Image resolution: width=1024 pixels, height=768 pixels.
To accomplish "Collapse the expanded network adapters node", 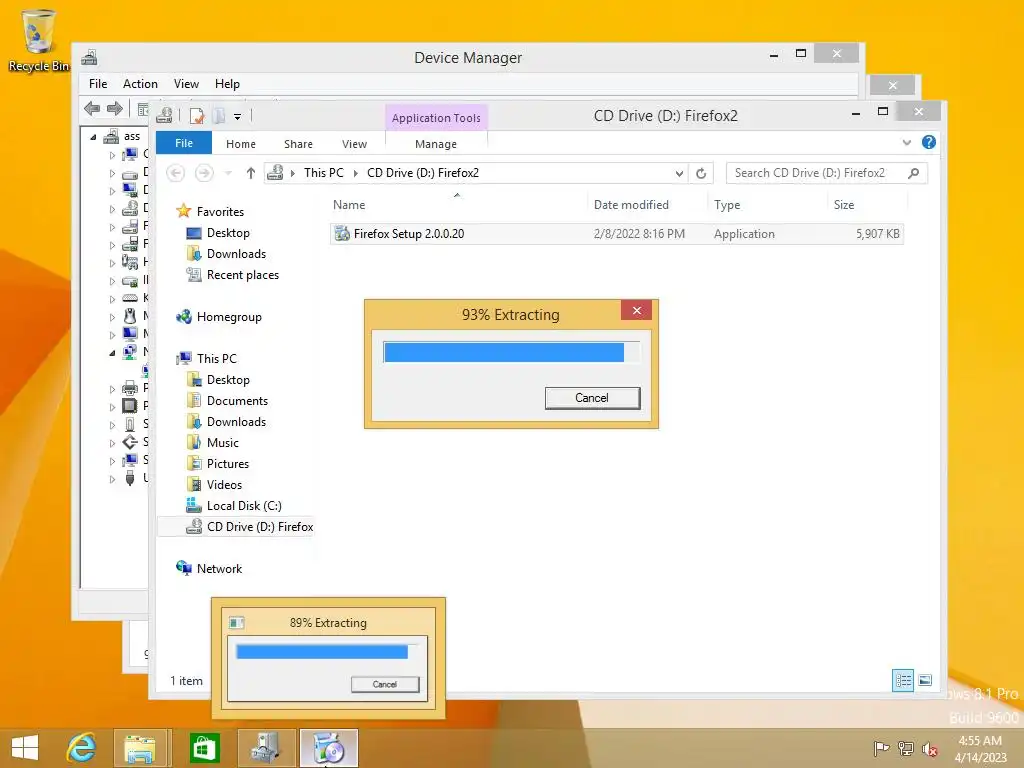I will pyautogui.click(x=112, y=353).
